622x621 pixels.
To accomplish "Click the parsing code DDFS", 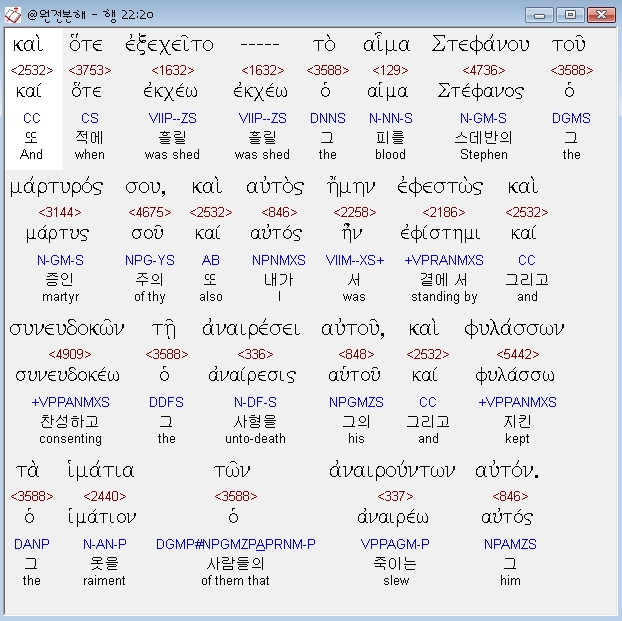I will (x=166, y=402).
